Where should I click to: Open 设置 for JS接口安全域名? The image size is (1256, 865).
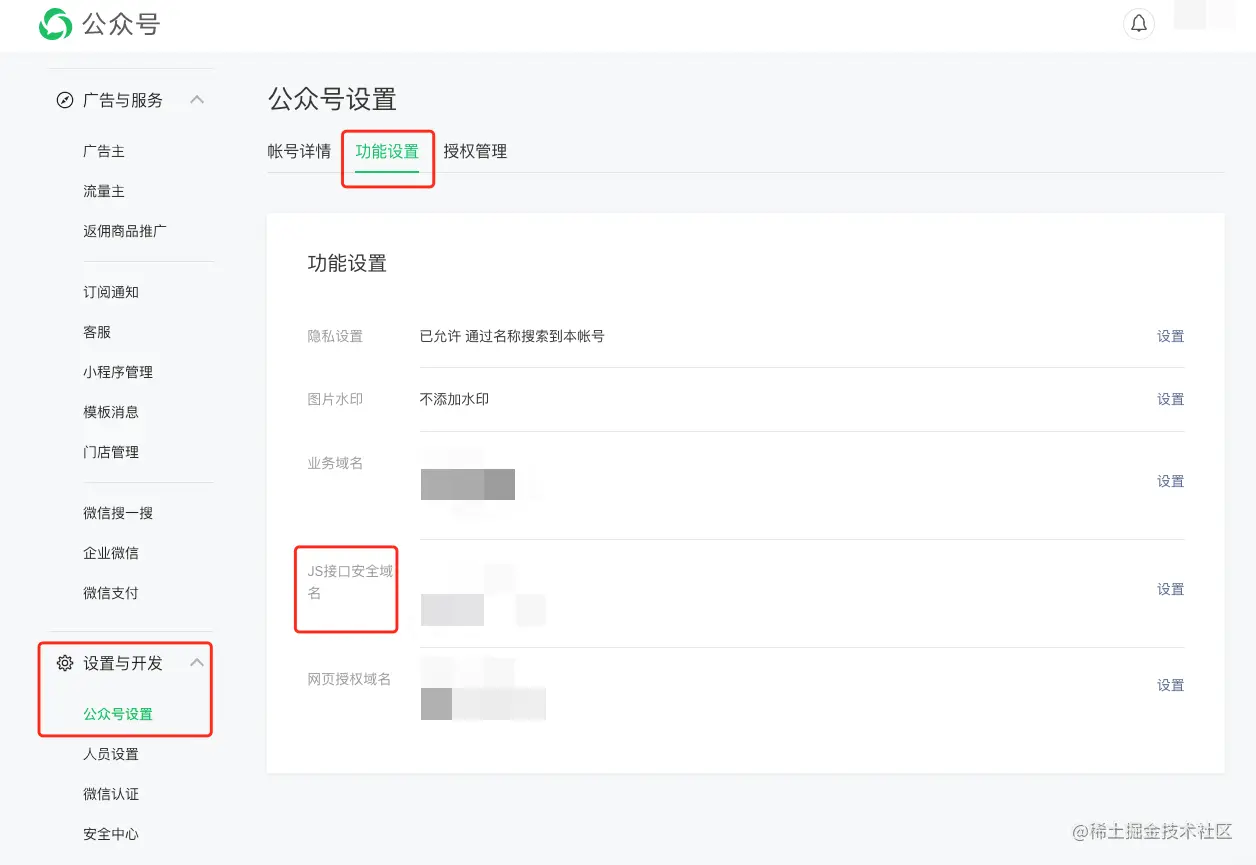coord(1170,589)
